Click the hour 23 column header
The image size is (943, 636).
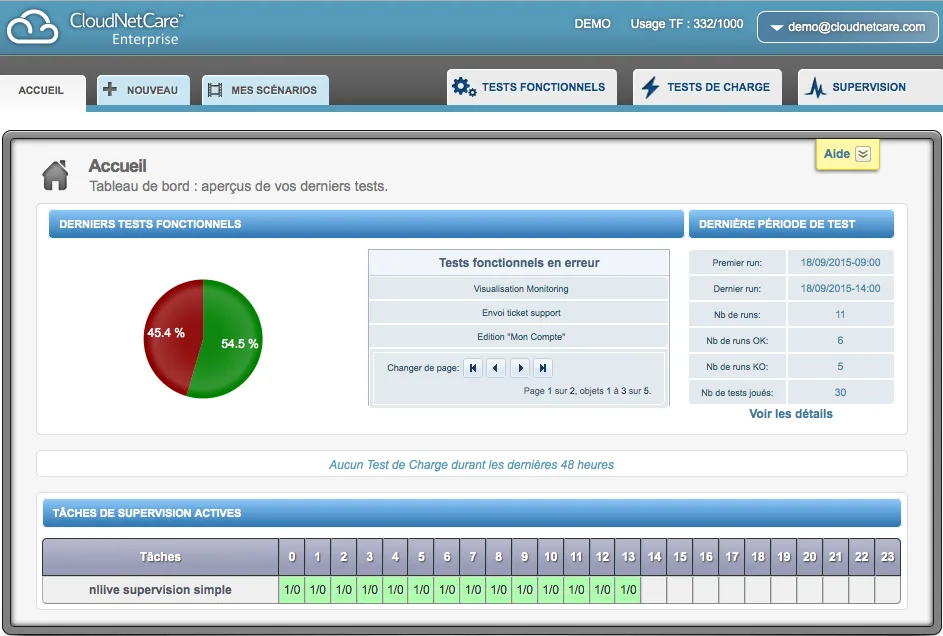point(887,557)
